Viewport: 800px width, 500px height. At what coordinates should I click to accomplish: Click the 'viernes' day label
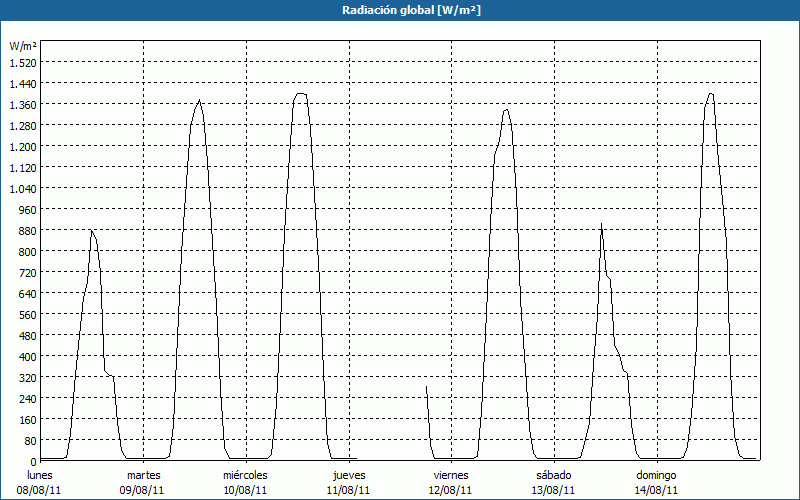[451, 475]
